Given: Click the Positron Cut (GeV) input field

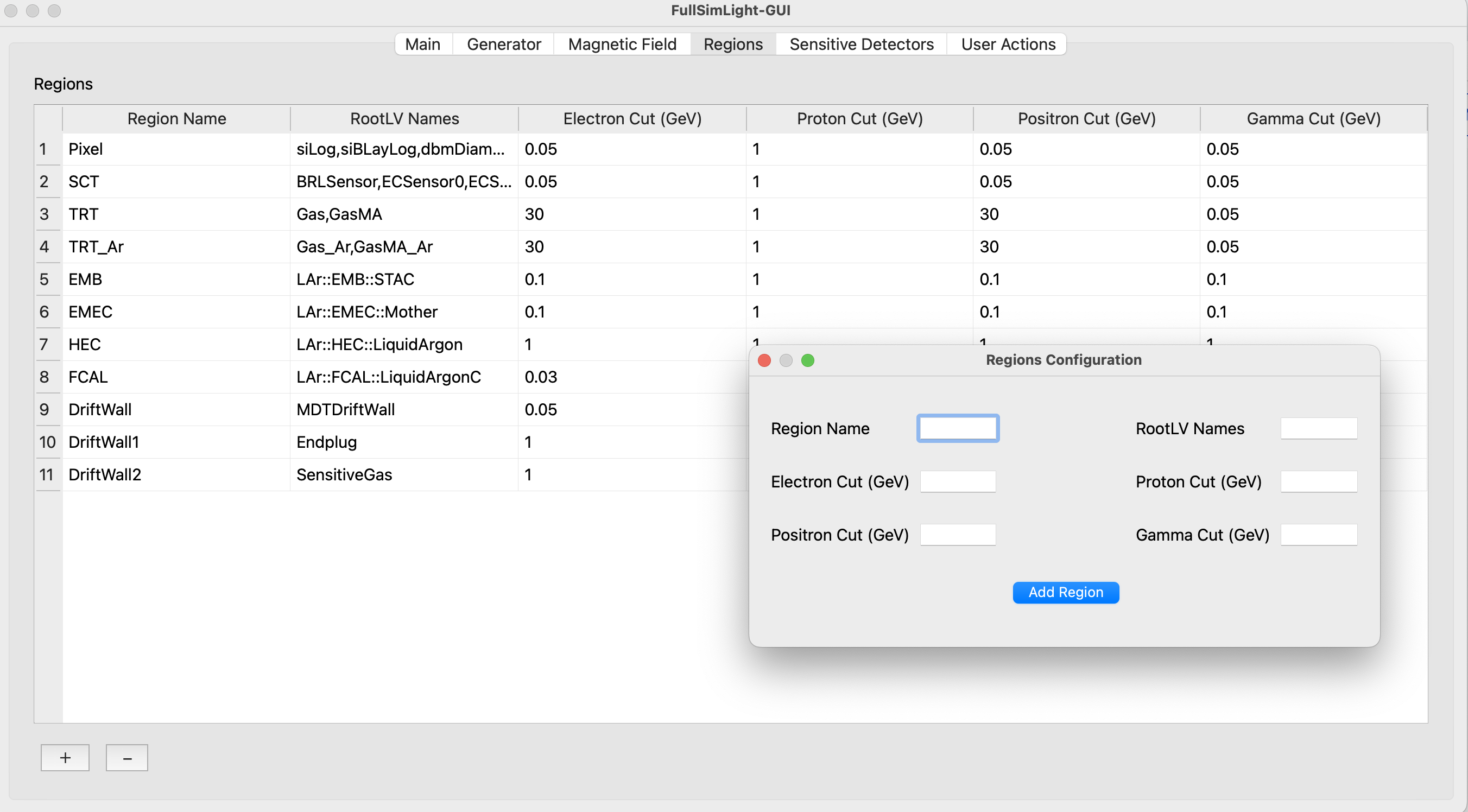Looking at the screenshot, I should click(958, 535).
